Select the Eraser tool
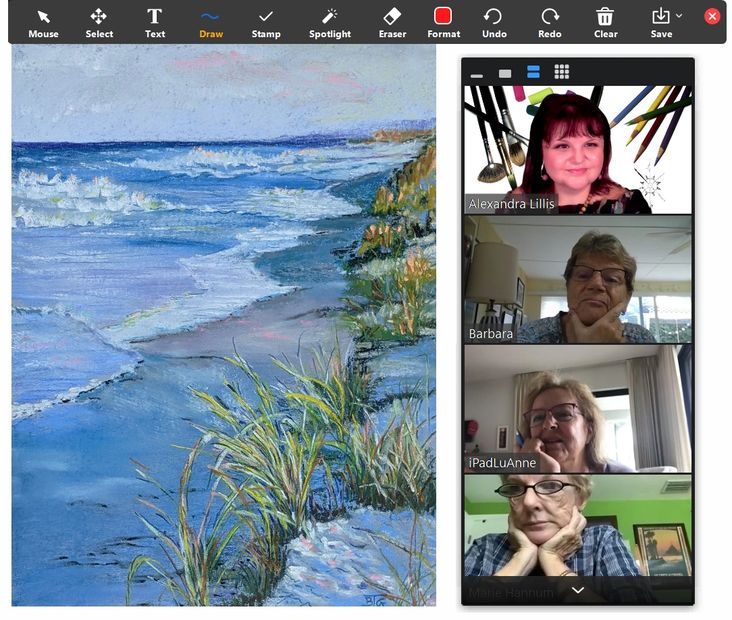The image size is (732, 620). click(392, 22)
